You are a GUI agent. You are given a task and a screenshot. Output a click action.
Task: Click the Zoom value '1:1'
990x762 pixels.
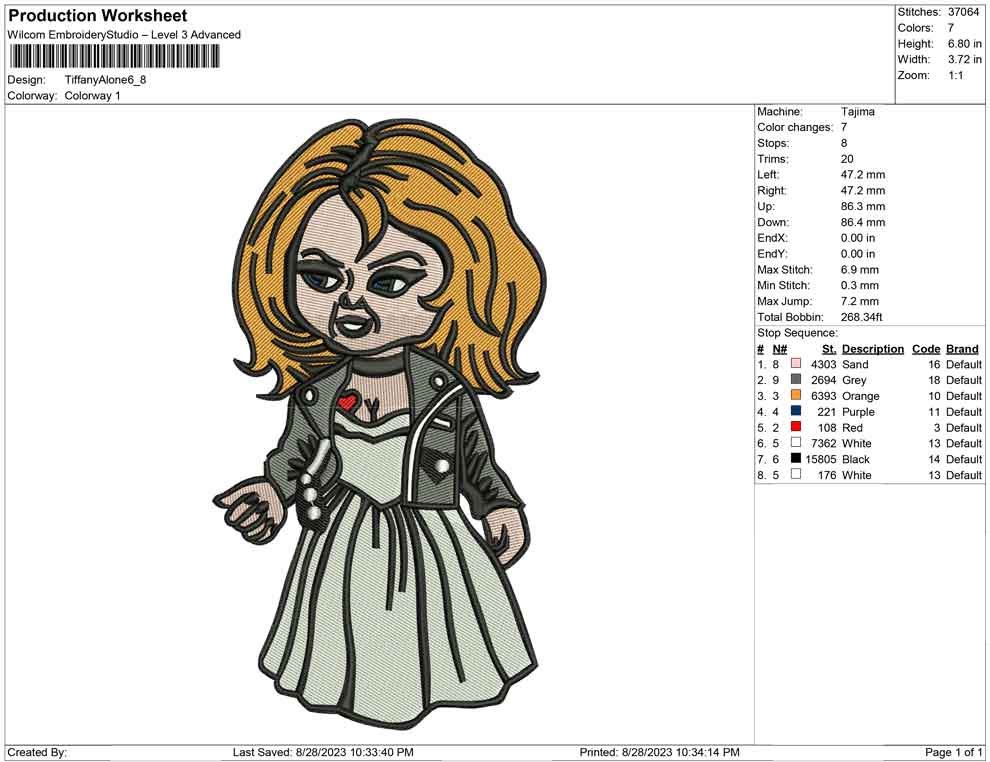(x=955, y=75)
